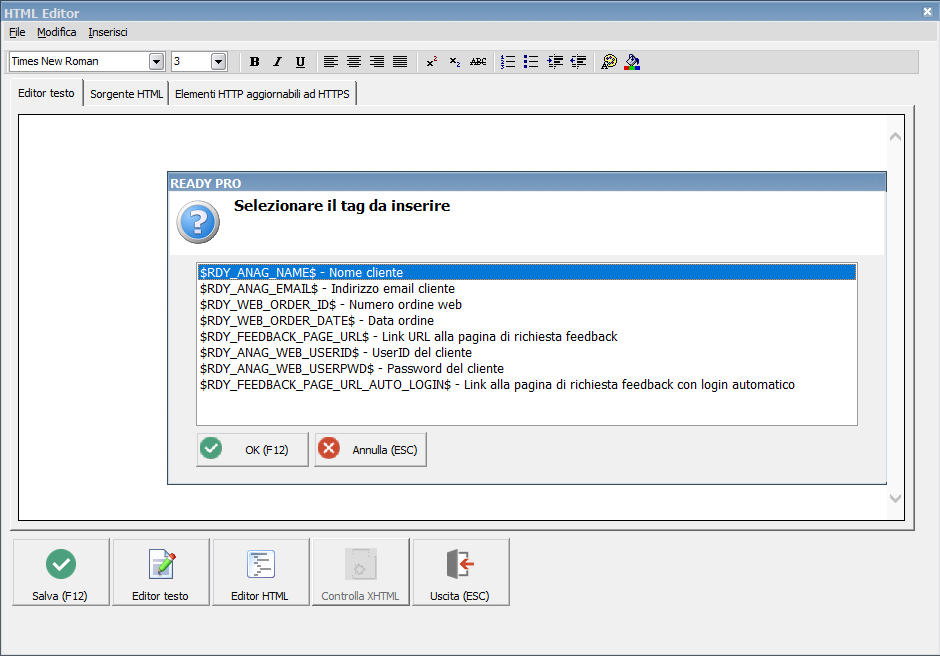Insert a bulleted list
This screenshot has width=940, height=656.
[531, 62]
